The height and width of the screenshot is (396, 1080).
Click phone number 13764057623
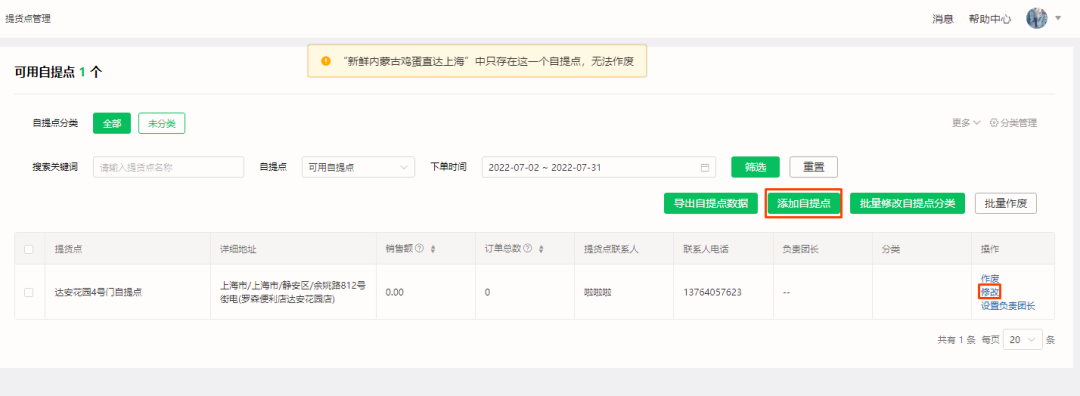(712, 292)
